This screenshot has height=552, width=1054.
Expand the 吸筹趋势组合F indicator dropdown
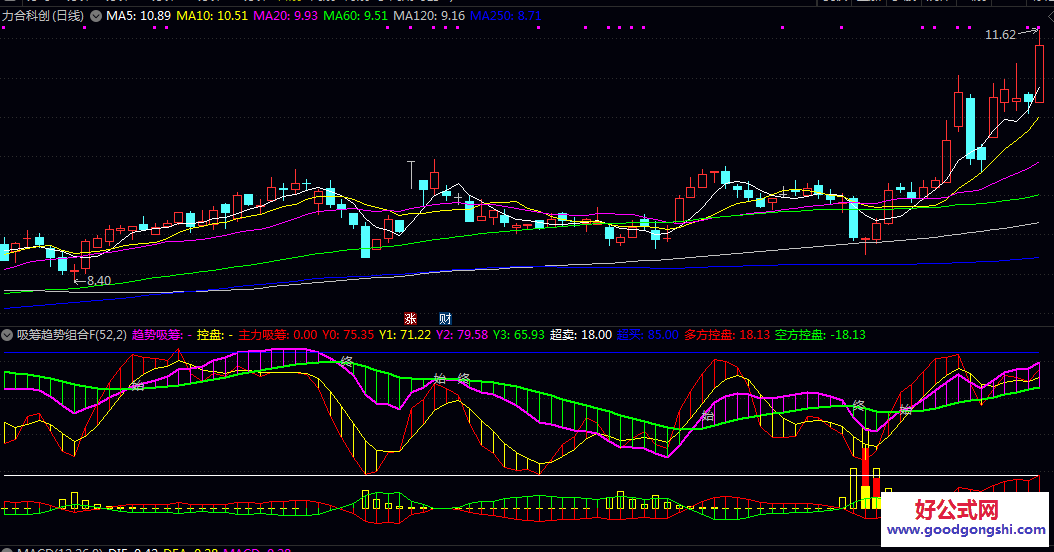point(8,335)
